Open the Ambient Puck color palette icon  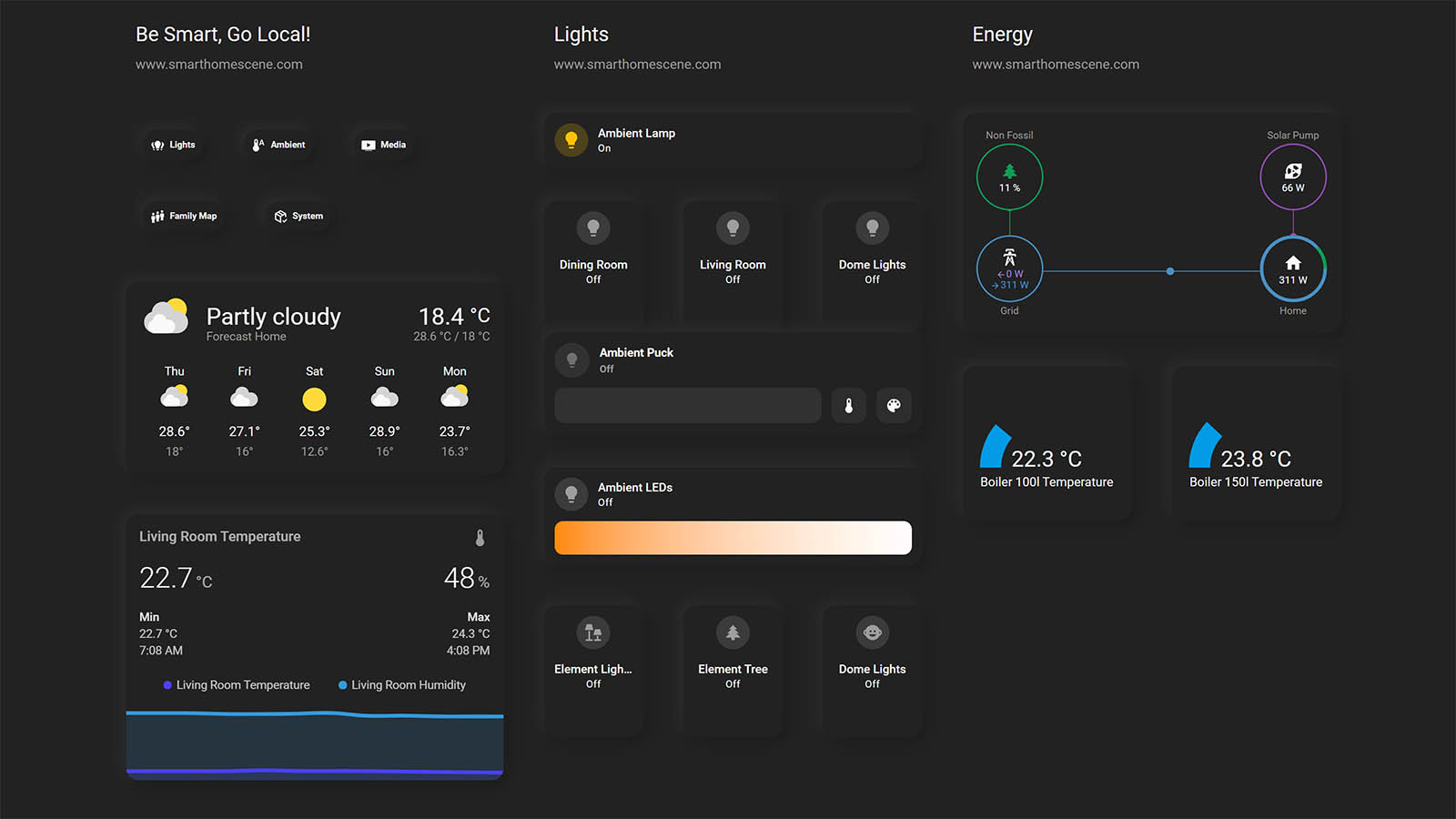(894, 406)
